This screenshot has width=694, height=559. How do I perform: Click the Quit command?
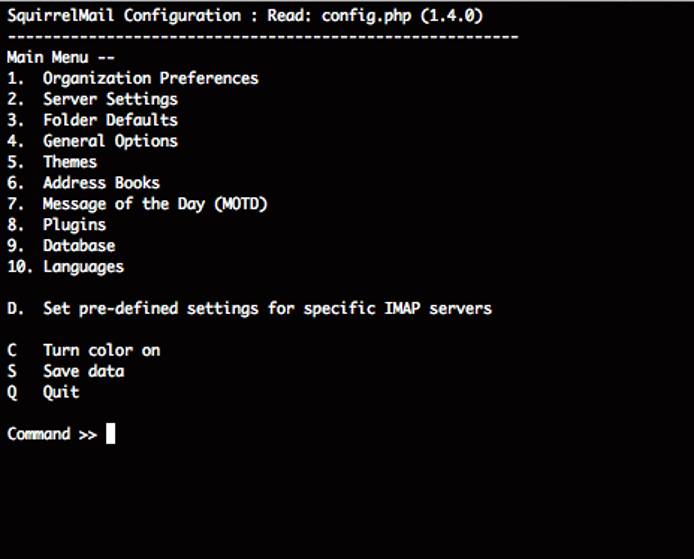61,392
